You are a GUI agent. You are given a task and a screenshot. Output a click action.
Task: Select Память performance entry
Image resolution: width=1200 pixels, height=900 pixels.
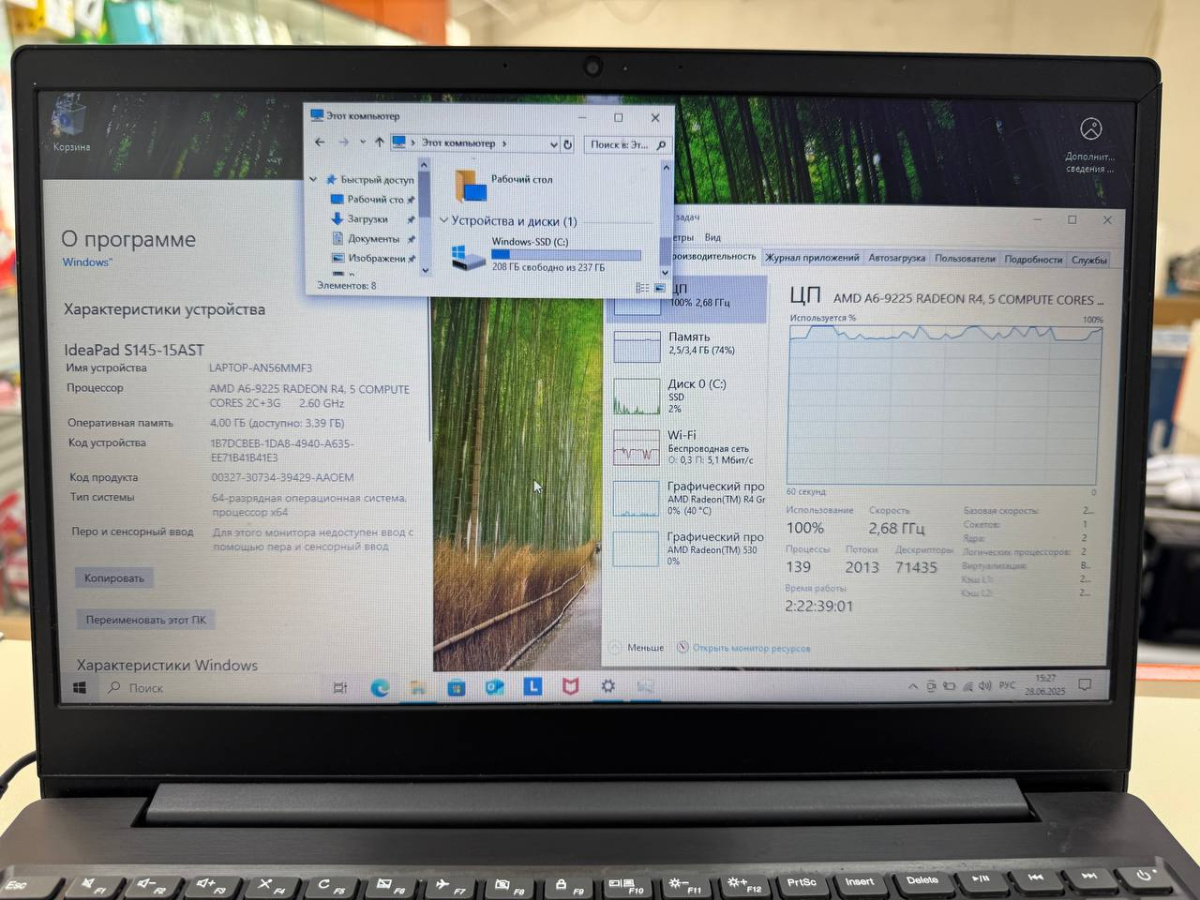click(685, 345)
